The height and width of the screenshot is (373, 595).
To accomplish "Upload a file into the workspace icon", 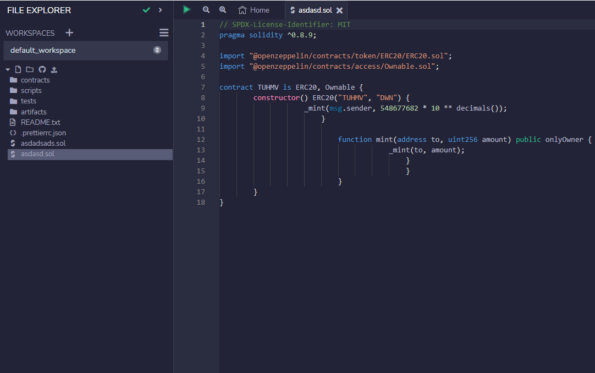I will tap(54, 69).
